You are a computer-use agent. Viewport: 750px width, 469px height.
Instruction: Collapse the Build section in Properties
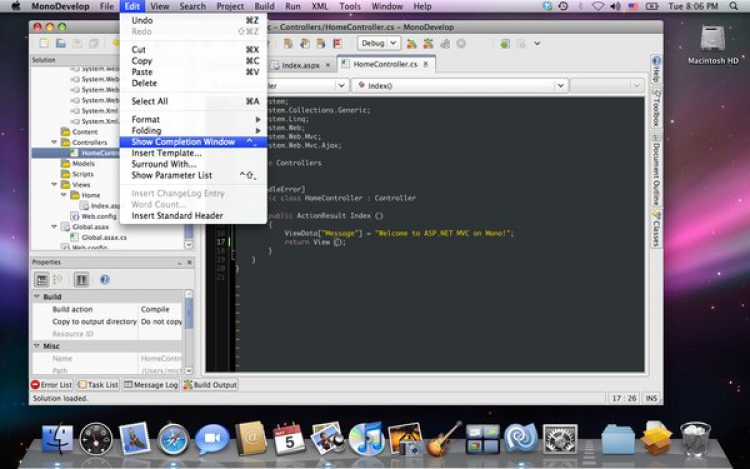[37, 297]
